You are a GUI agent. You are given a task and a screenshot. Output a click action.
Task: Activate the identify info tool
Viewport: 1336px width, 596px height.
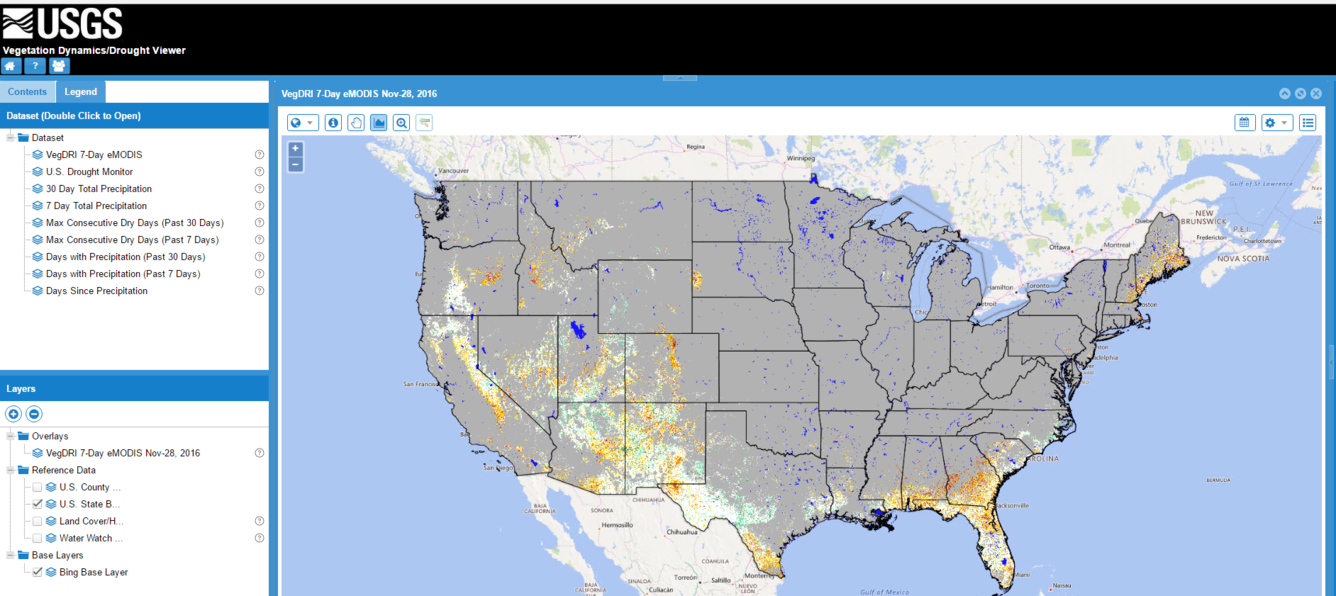click(x=333, y=122)
